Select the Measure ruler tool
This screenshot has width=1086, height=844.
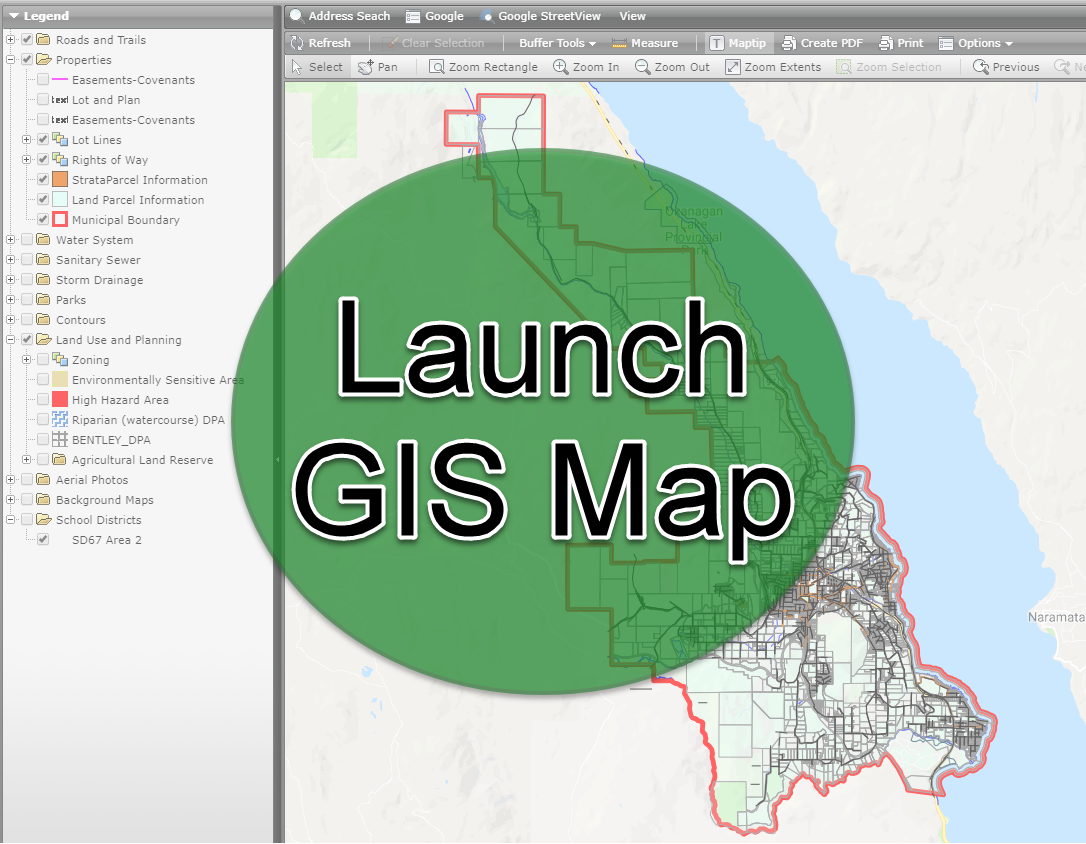coord(619,43)
